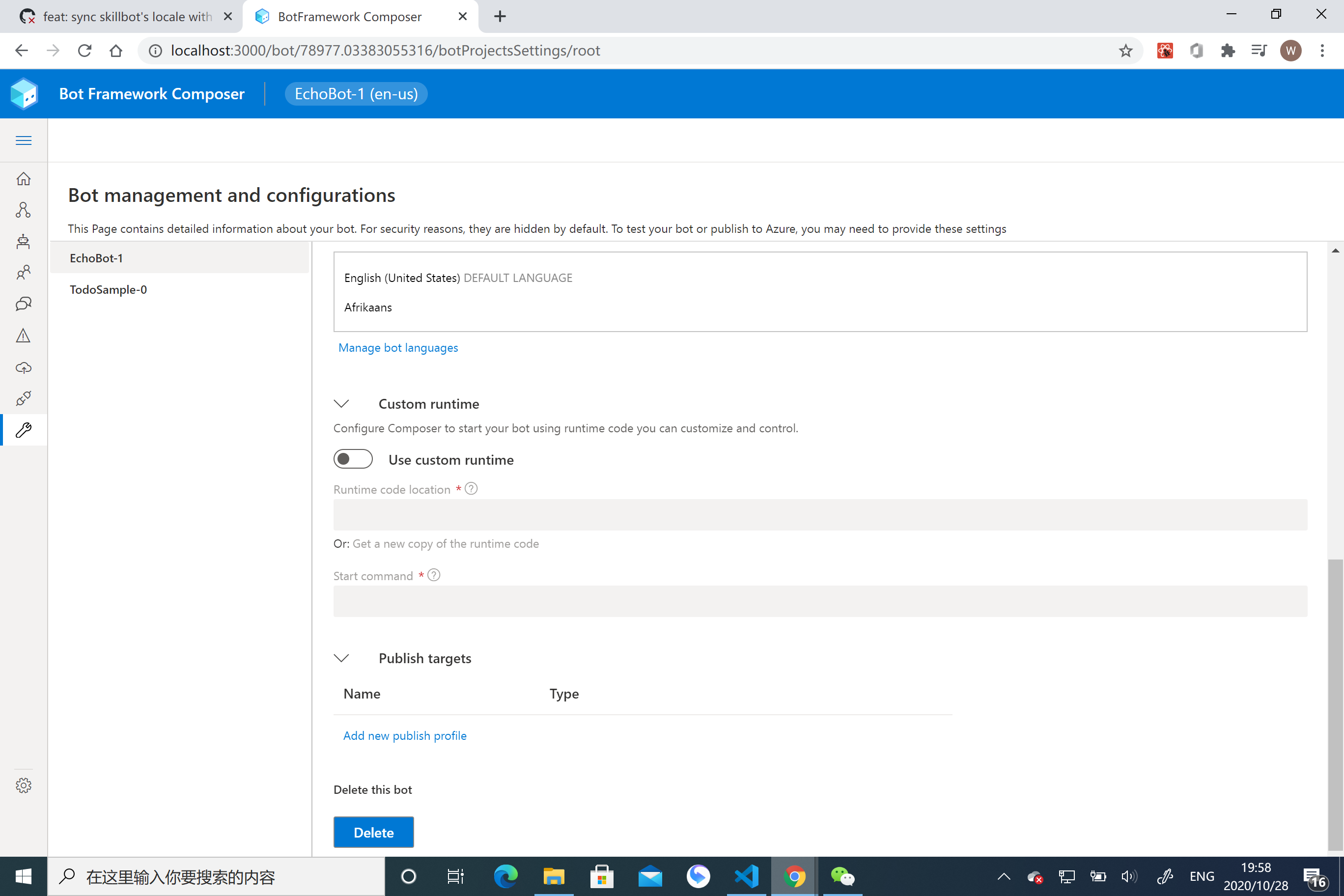The width and height of the screenshot is (1344, 896).
Task: Select TodoSample-0 in the bot list
Action: [x=108, y=290]
